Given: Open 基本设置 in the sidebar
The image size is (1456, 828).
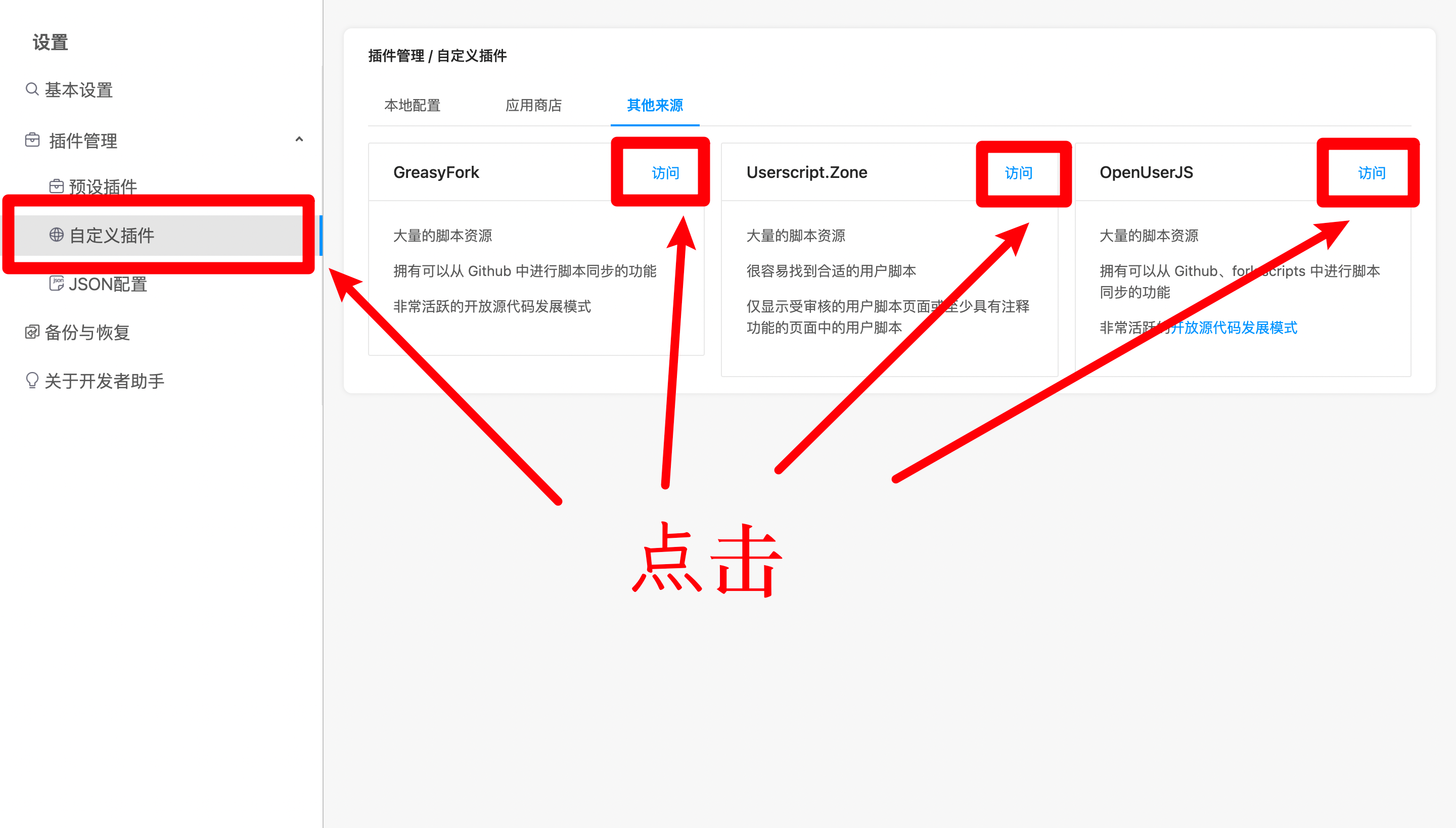Looking at the screenshot, I should (78, 90).
